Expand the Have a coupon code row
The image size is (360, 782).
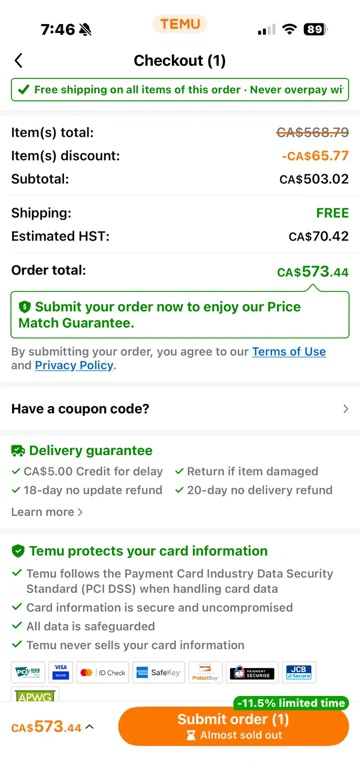(180, 409)
